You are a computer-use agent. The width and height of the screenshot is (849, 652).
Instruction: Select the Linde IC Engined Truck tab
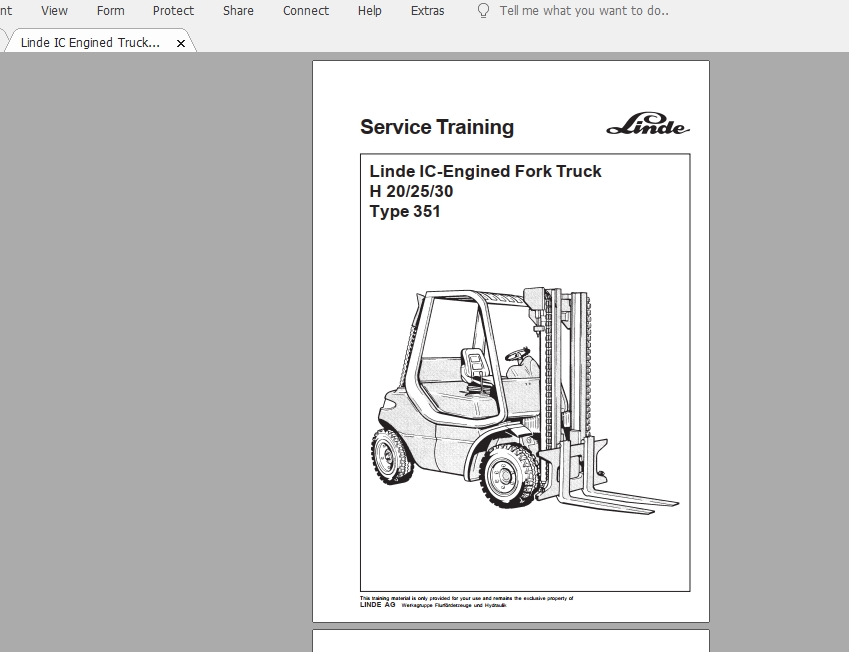pos(90,43)
